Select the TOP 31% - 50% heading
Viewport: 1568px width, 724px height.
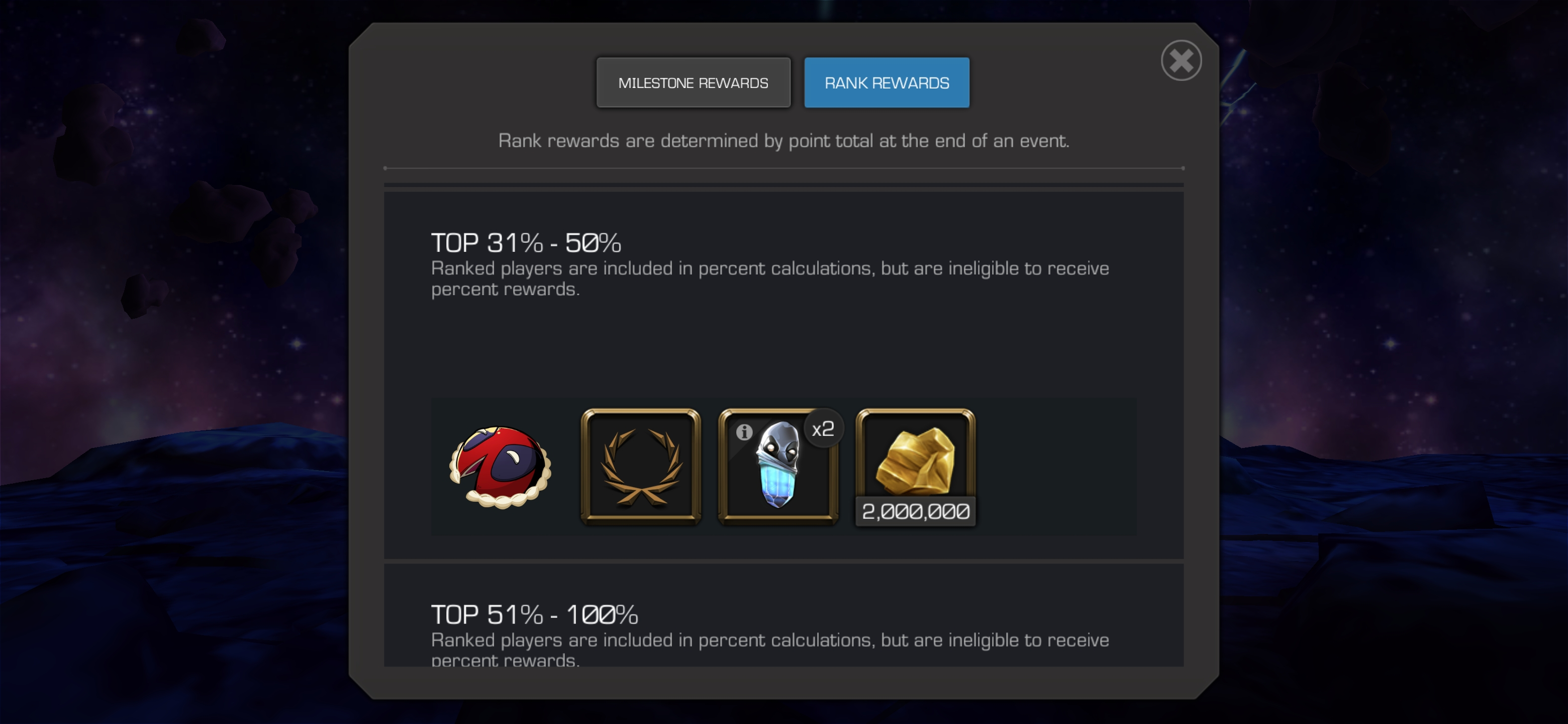coord(526,243)
